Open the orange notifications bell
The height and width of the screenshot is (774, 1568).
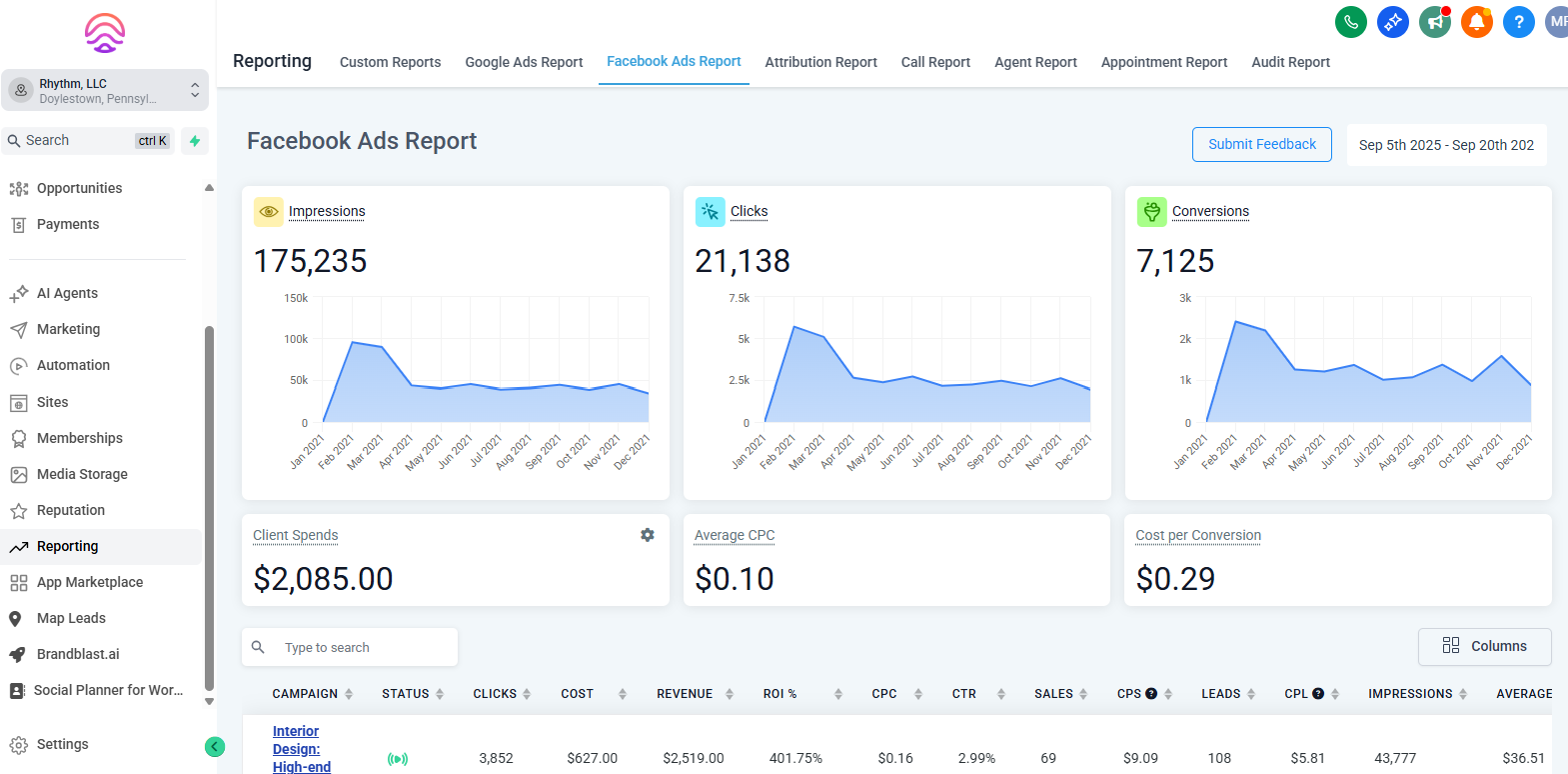[1476, 22]
